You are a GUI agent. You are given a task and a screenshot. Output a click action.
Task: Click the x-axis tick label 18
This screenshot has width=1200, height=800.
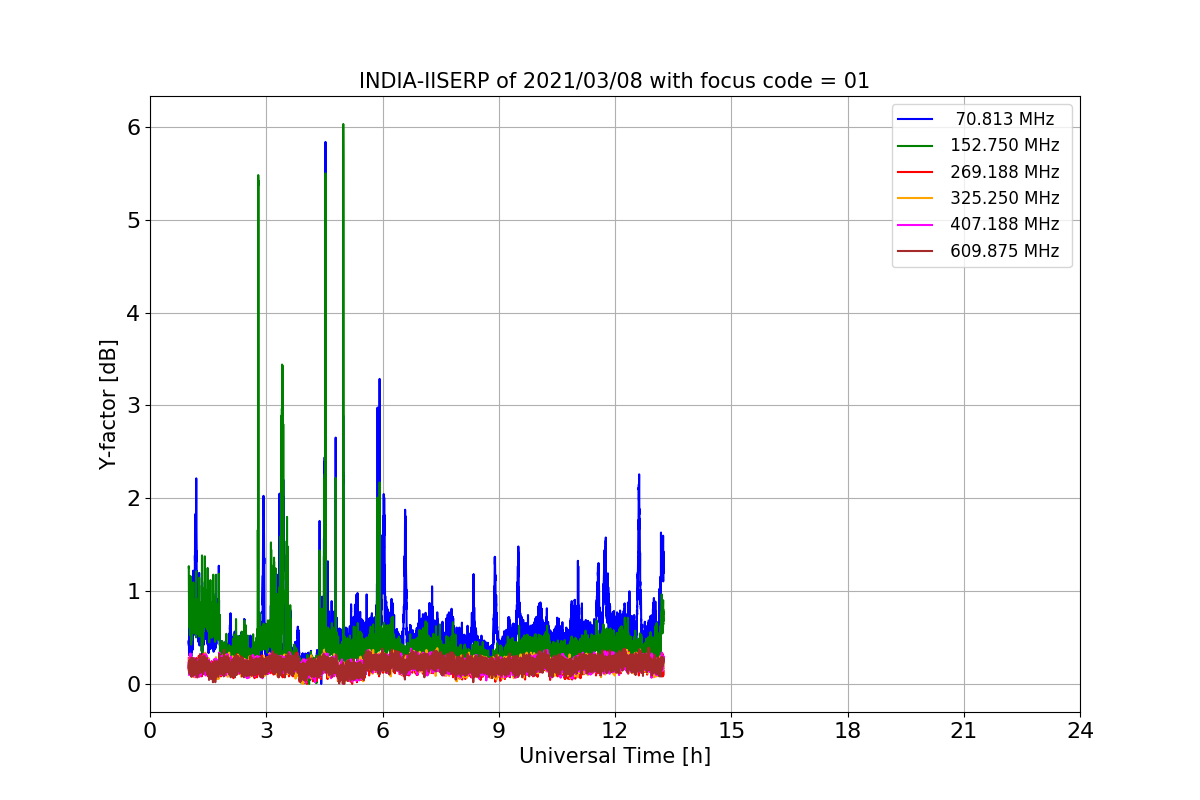848,731
